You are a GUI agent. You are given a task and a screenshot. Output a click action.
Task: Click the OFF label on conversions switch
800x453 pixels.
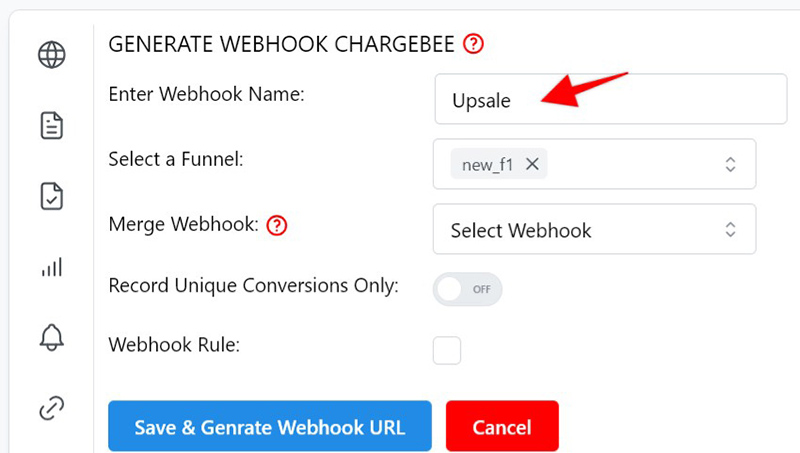[481, 289]
